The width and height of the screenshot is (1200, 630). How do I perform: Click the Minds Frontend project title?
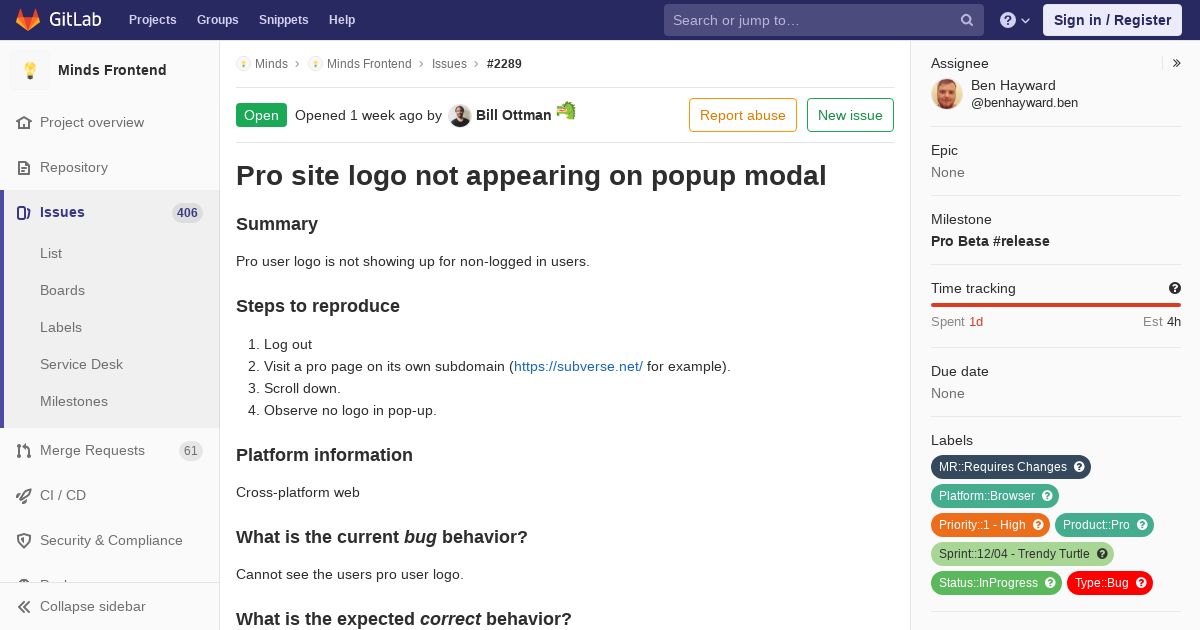tap(112, 70)
